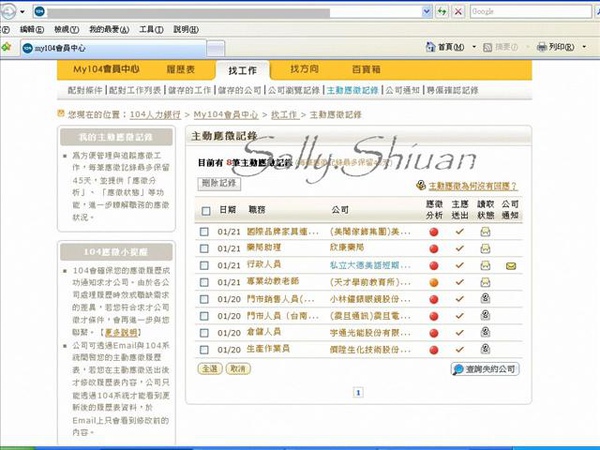This screenshot has height=450, width=600.
Task: Click the 刪除記錄 button
Action: (x=219, y=183)
